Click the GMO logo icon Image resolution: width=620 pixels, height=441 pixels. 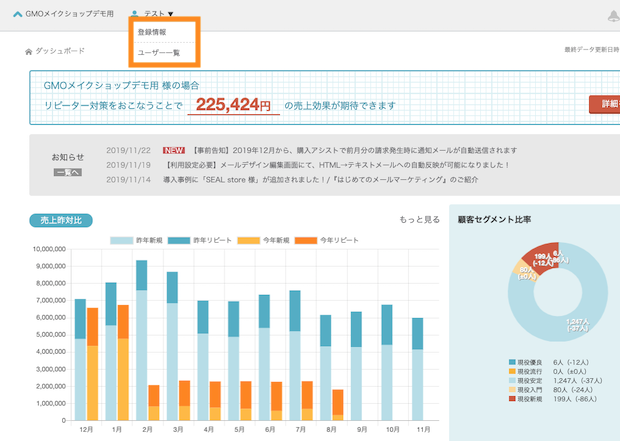point(17,14)
